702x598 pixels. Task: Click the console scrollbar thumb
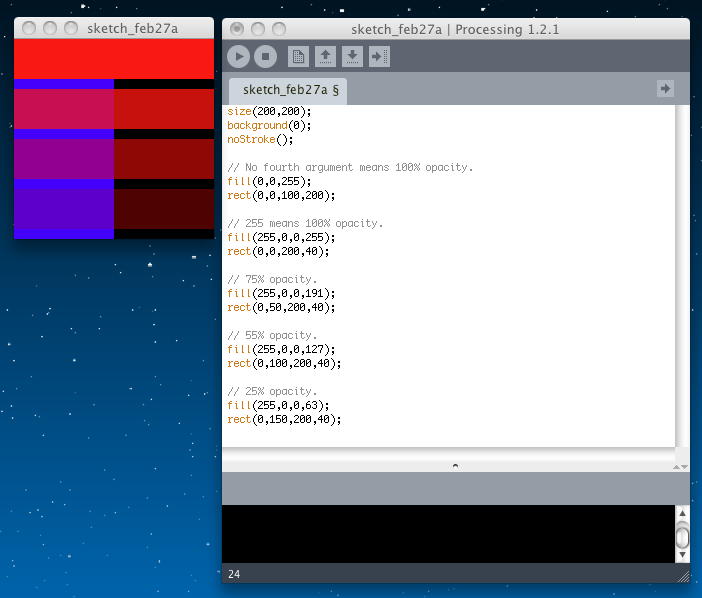pyautogui.click(x=682, y=536)
